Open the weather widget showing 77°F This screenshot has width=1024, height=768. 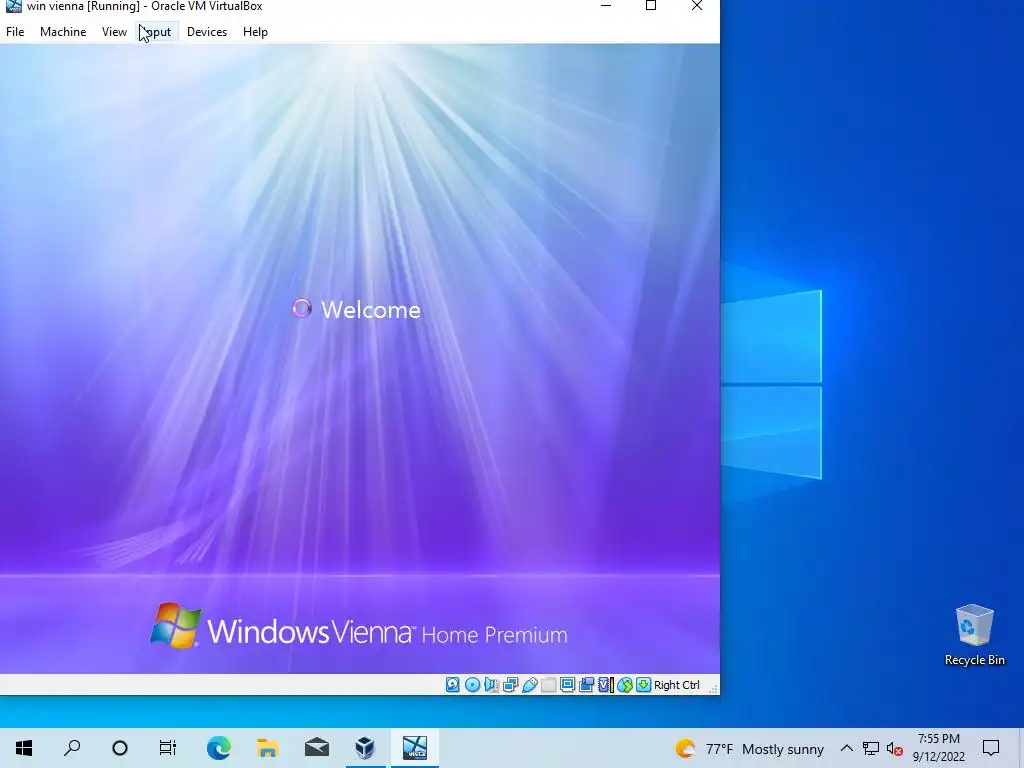pyautogui.click(x=750, y=748)
